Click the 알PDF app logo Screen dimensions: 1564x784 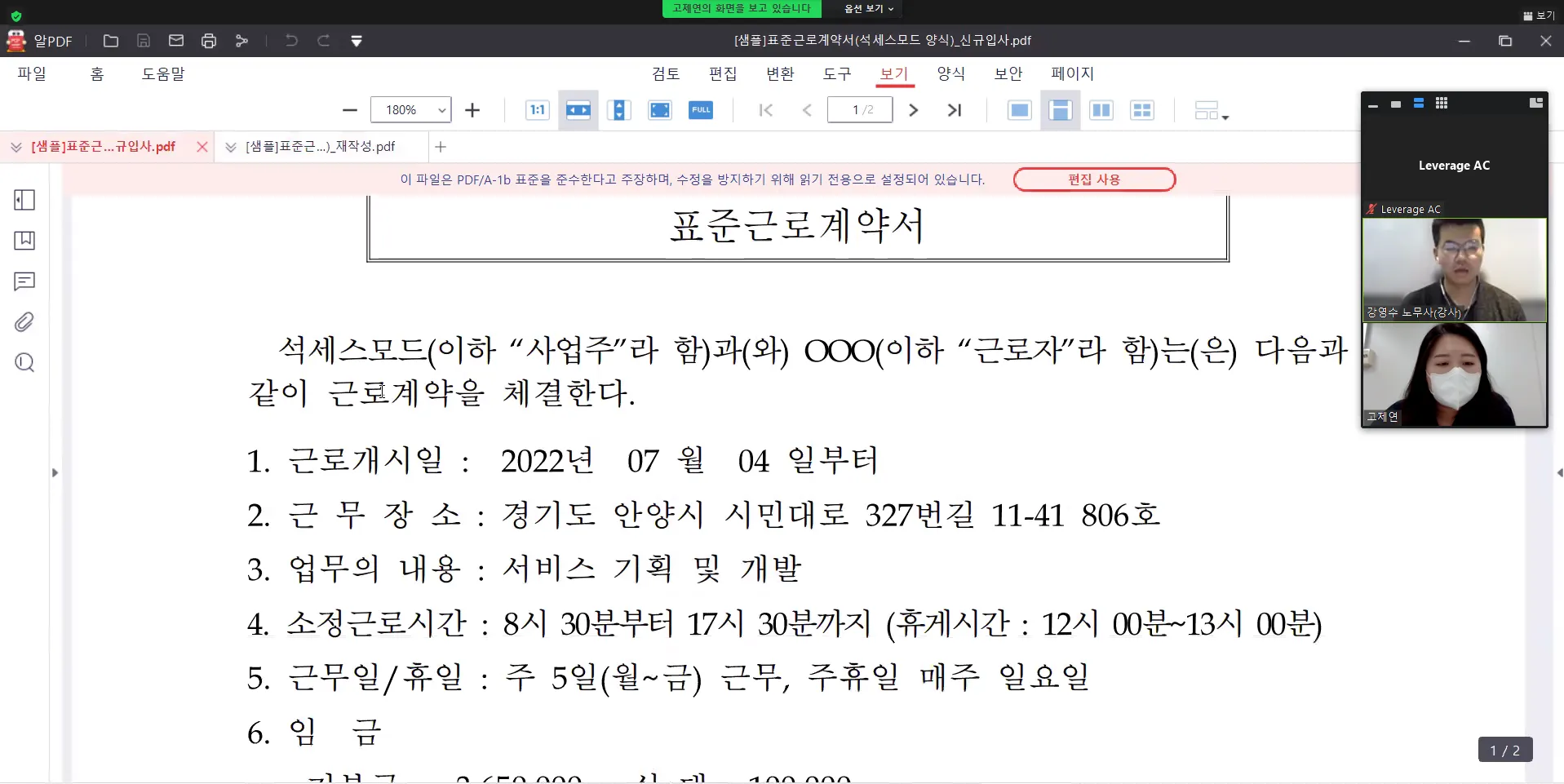click(x=16, y=41)
